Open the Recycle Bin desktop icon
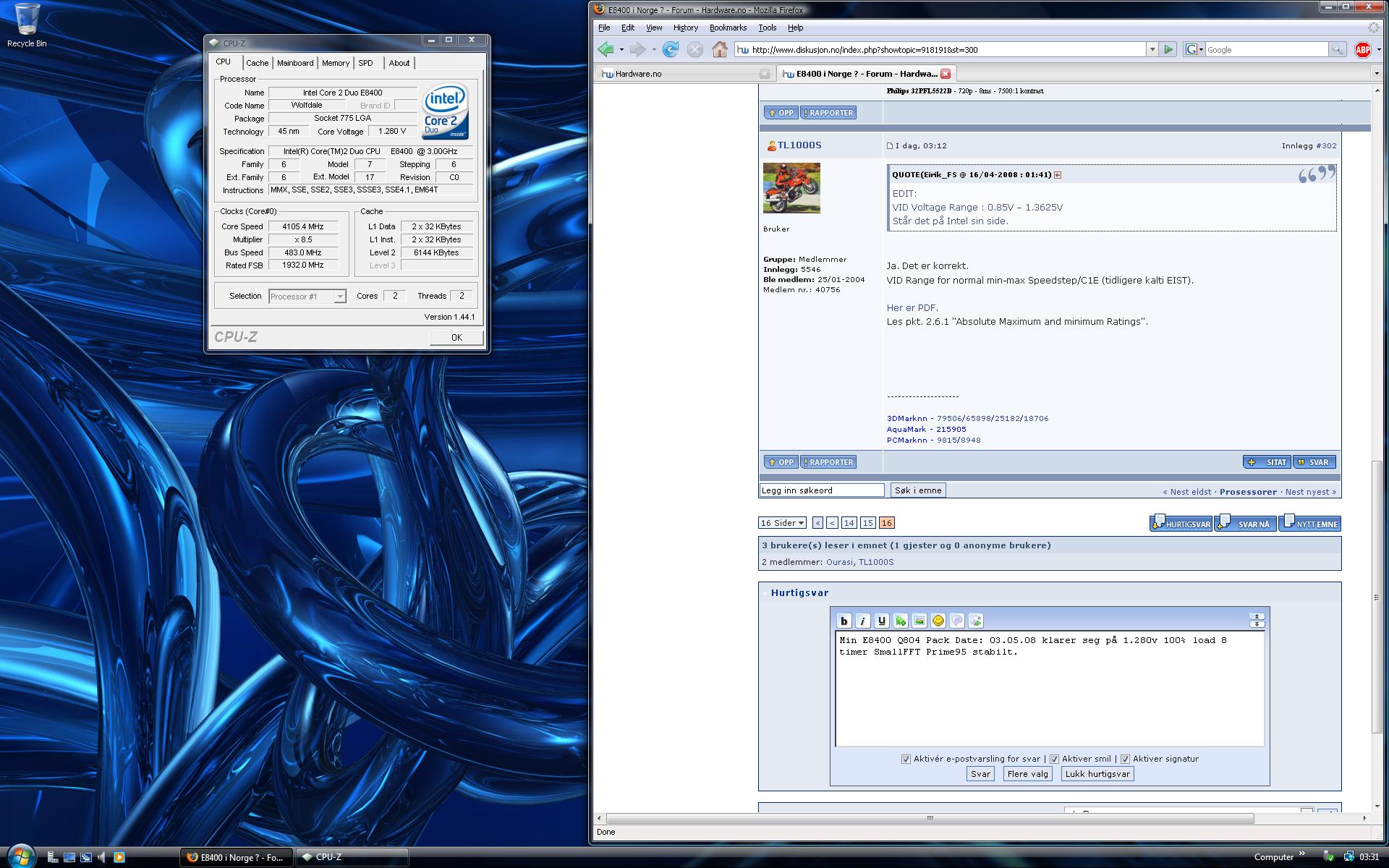This screenshot has height=868, width=1389. point(27,25)
